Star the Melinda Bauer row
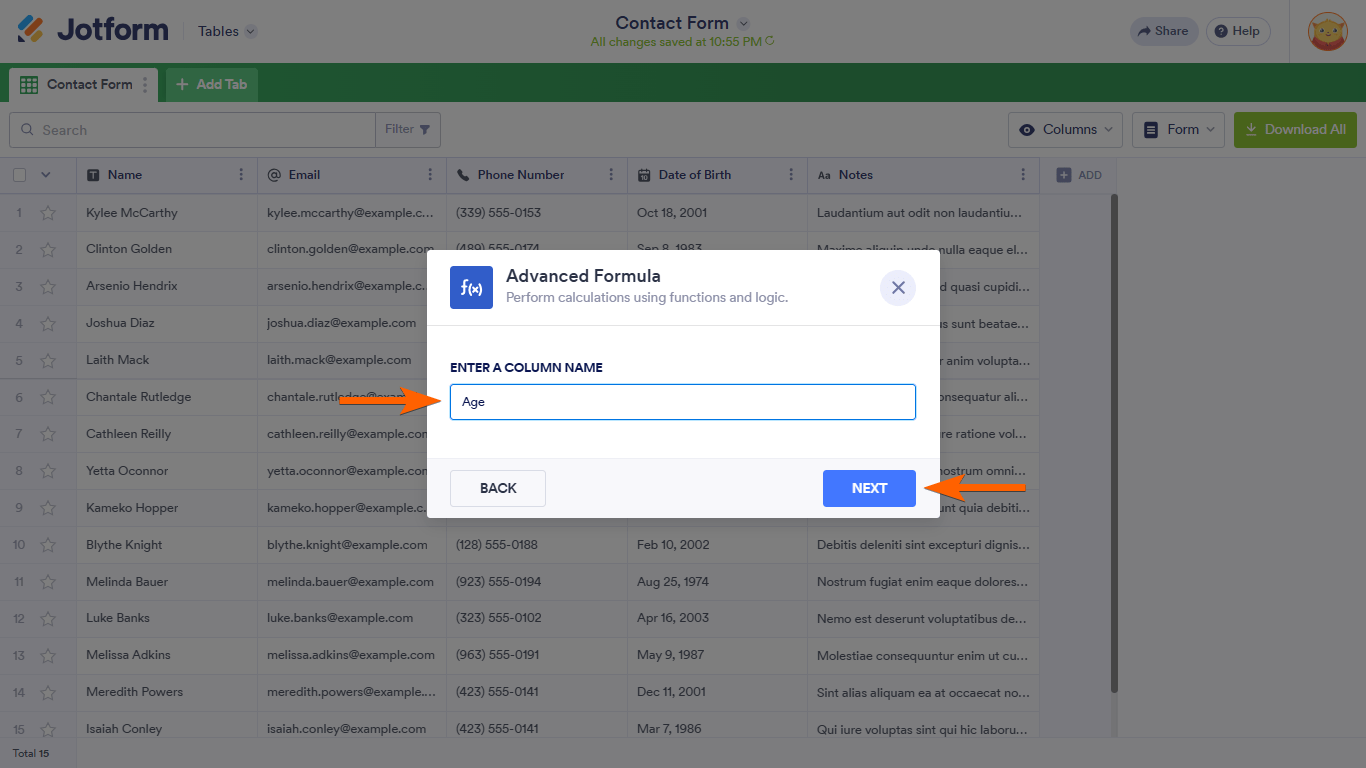Screen dimensions: 1366x768 pyautogui.click(x=48, y=582)
